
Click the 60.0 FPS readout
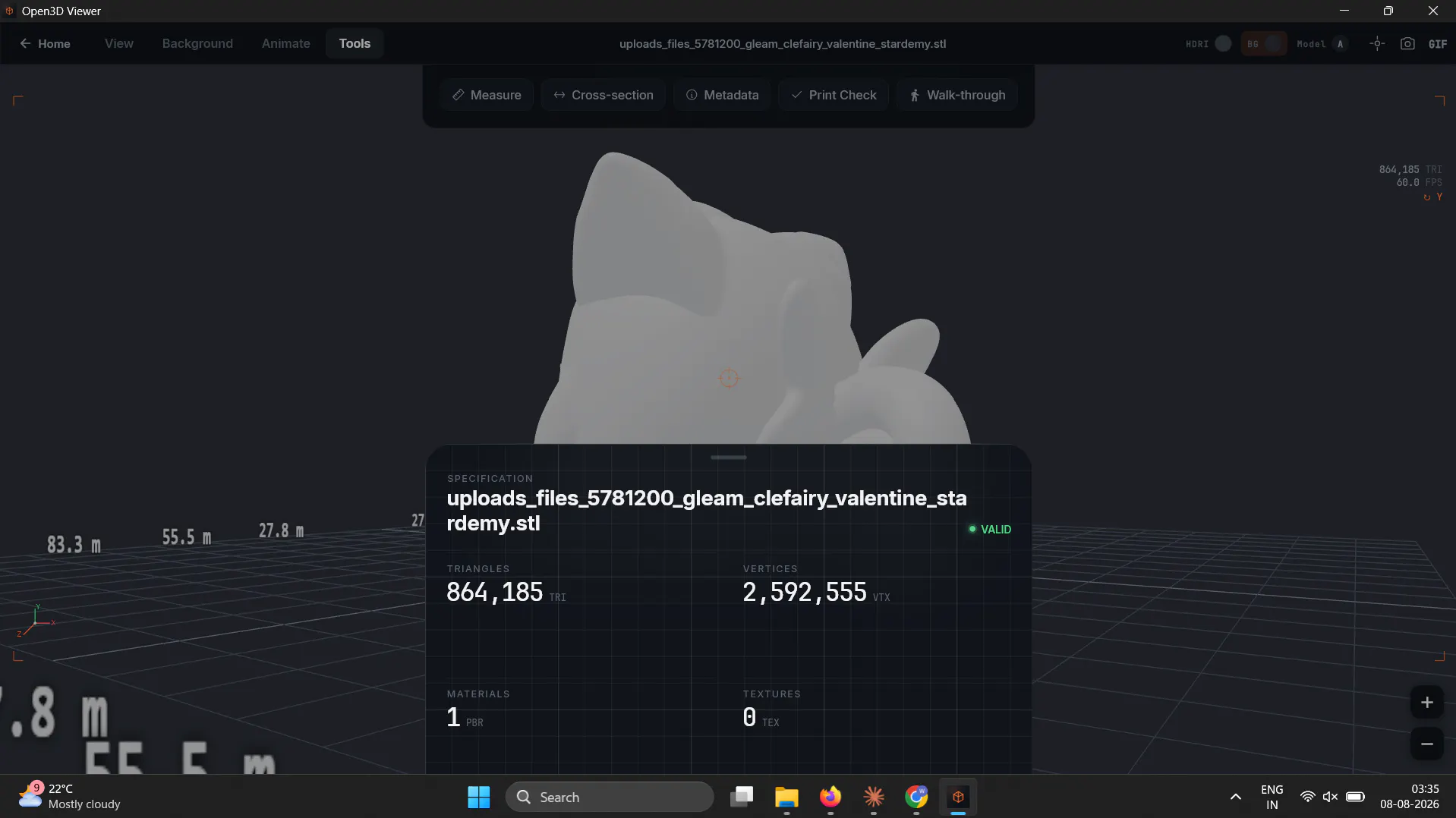1418,182
